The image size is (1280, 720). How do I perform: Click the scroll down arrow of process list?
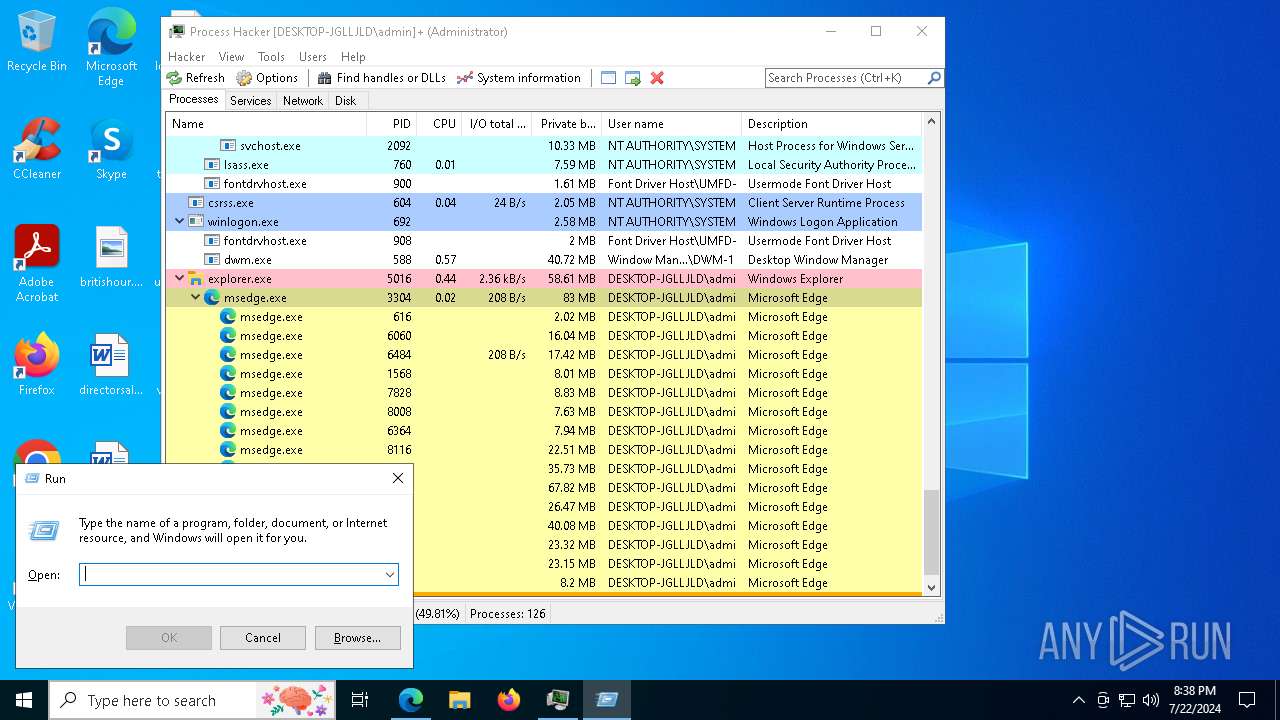click(x=932, y=588)
